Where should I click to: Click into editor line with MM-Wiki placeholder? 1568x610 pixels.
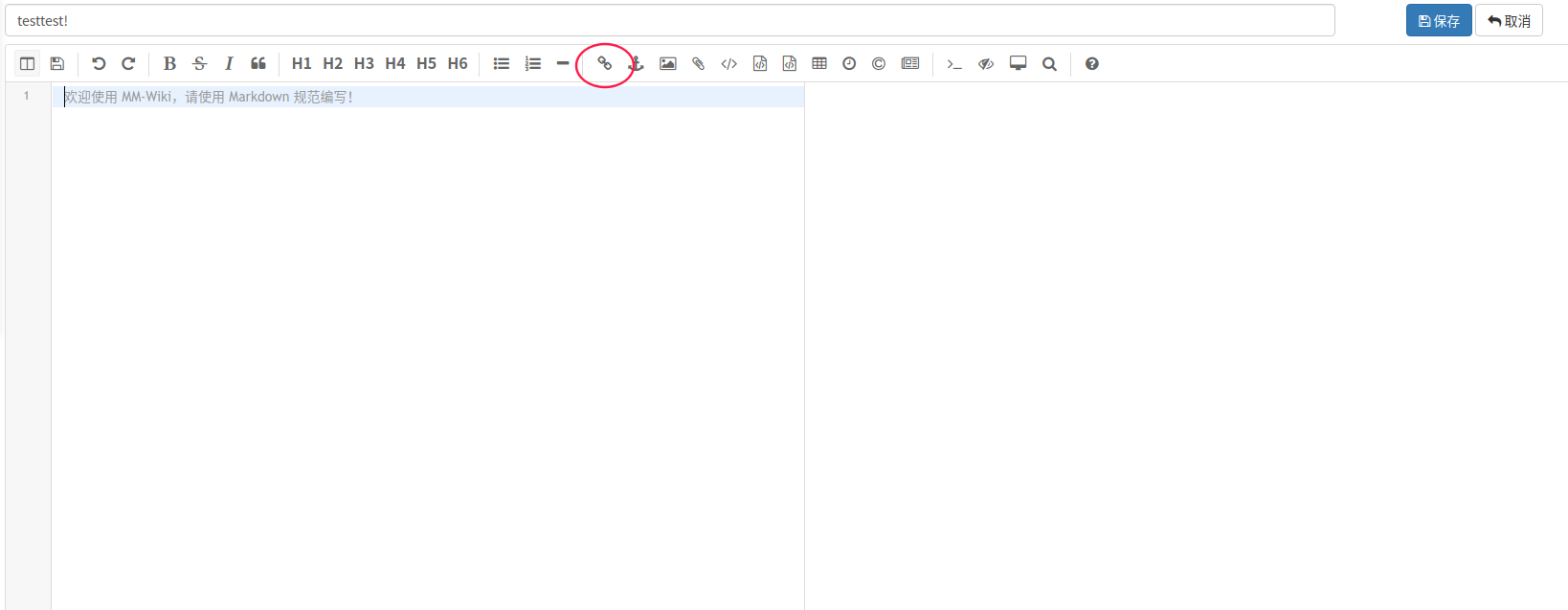(x=428, y=97)
